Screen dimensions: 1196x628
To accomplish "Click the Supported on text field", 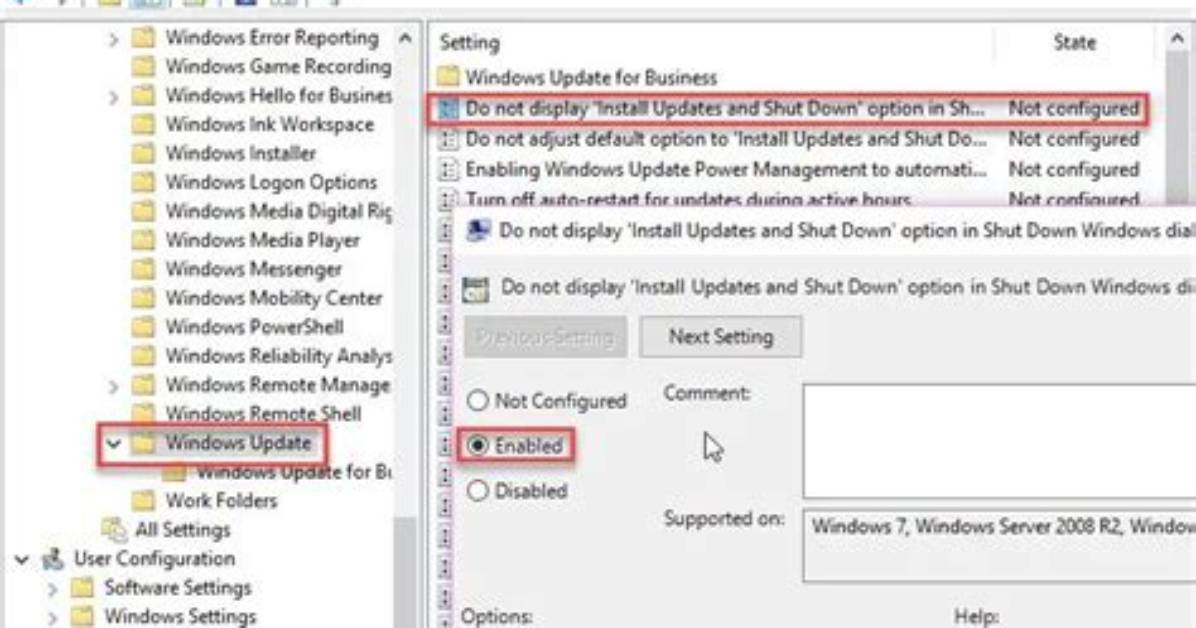I will click(x=999, y=546).
